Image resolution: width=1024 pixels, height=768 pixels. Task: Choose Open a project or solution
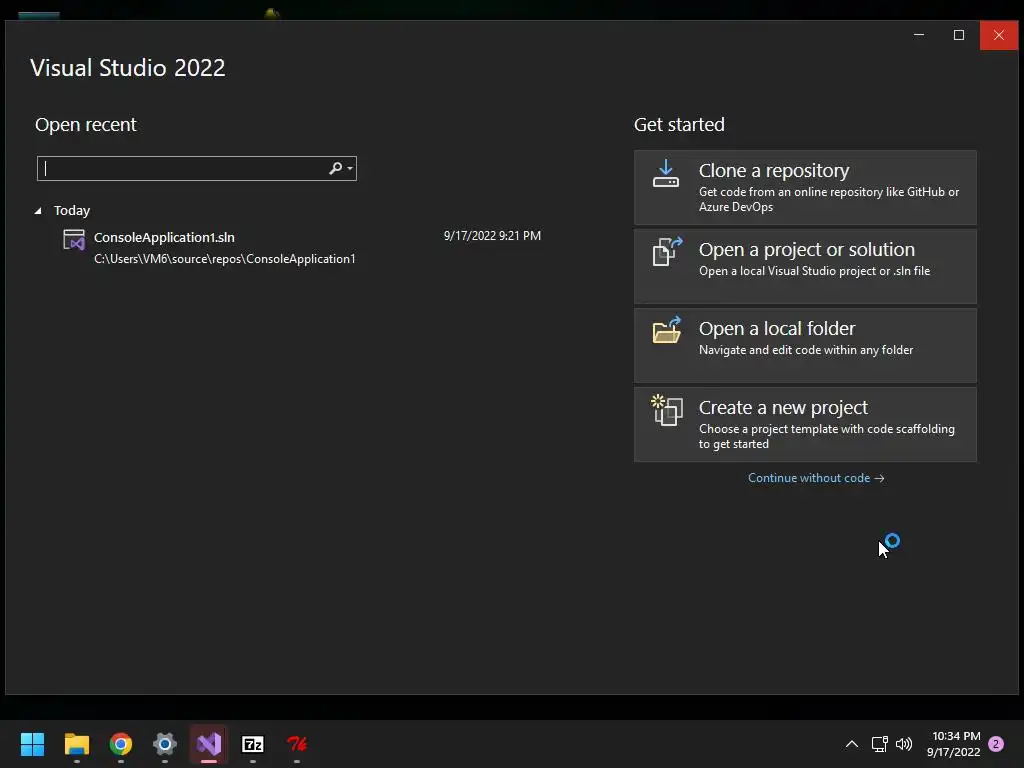[x=805, y=266]
